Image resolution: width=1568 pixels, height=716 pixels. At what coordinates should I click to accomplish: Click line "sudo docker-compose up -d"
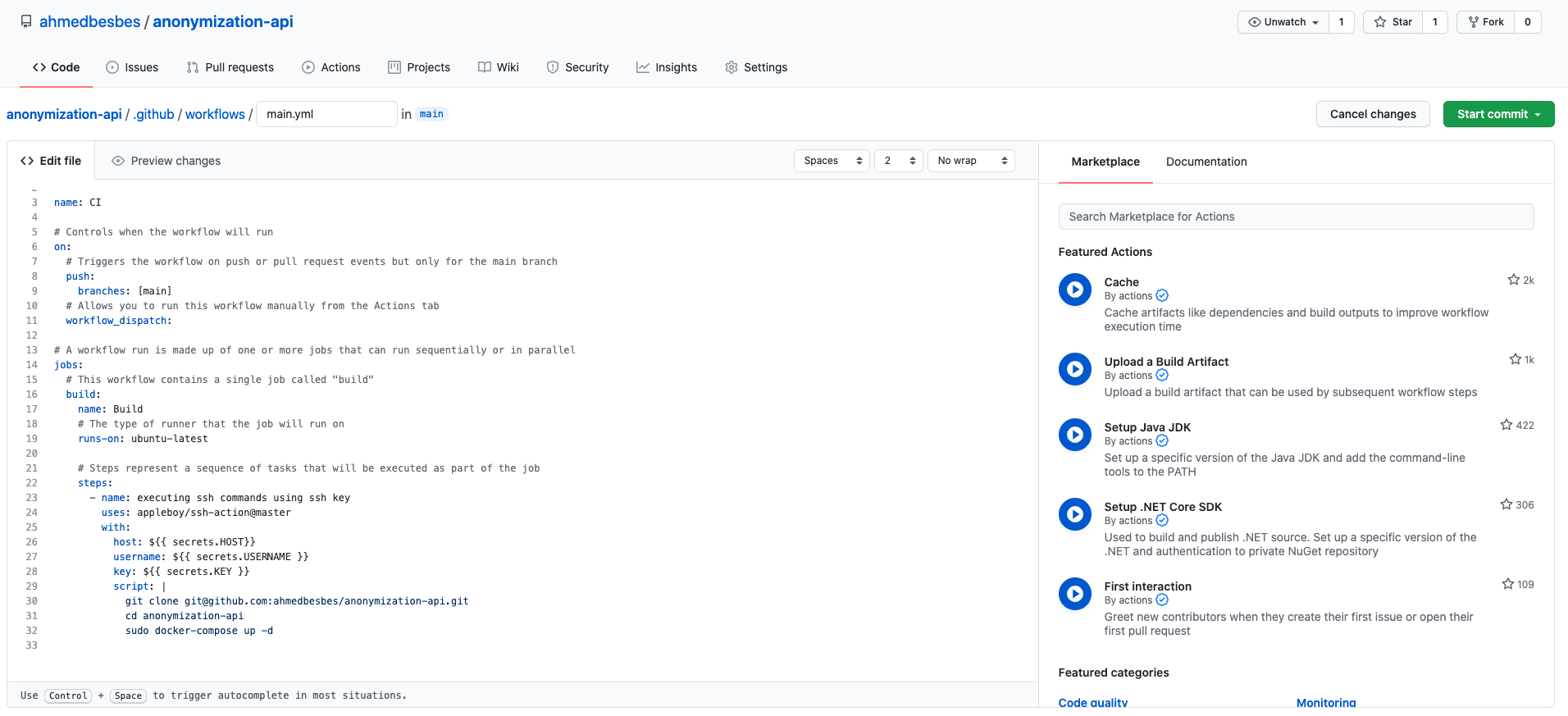[199, 631]
